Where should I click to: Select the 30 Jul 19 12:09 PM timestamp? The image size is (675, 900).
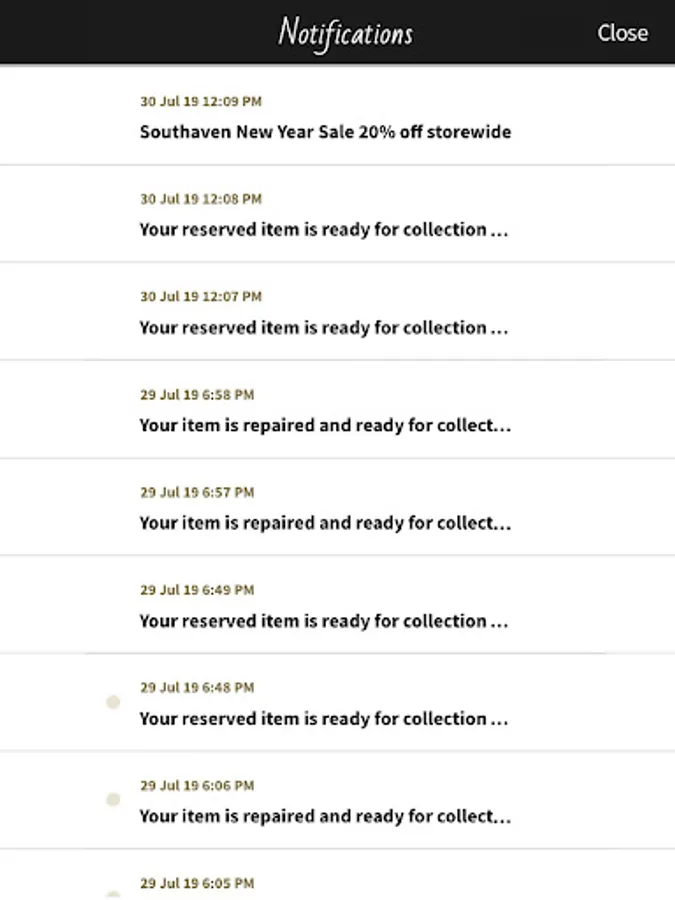(x=201, y=102)
